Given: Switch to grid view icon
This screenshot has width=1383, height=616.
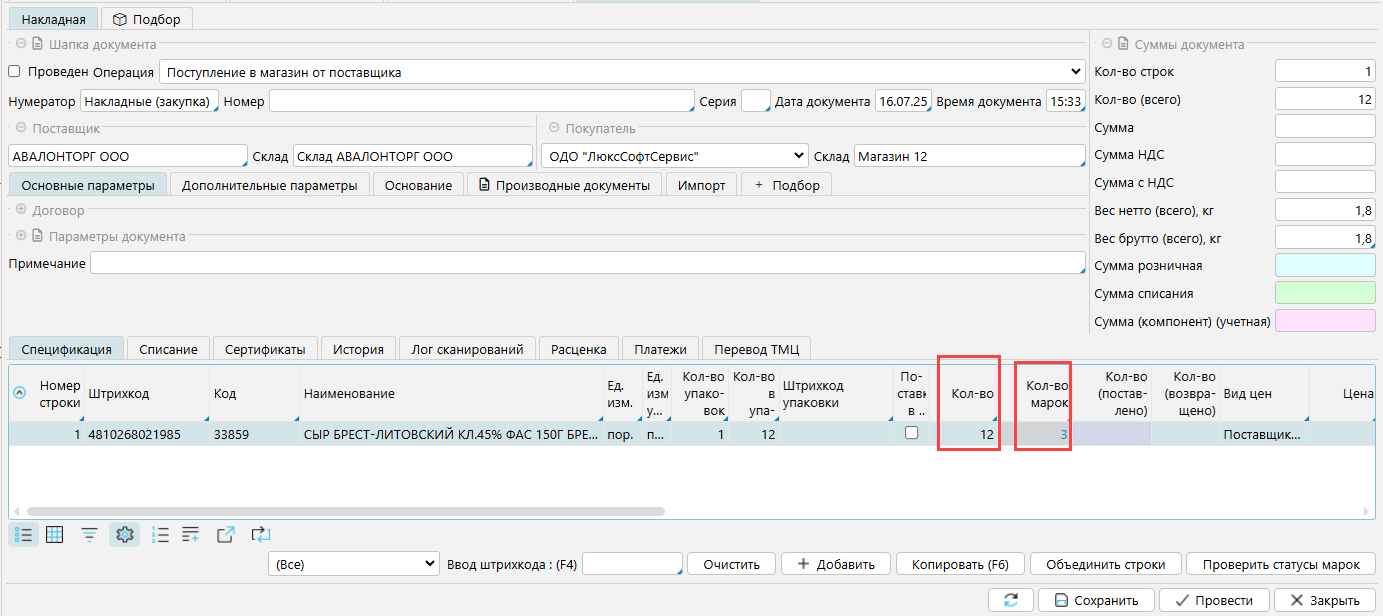Looking at the screenshot, I should pyautogui.click(x=55, y=535).
